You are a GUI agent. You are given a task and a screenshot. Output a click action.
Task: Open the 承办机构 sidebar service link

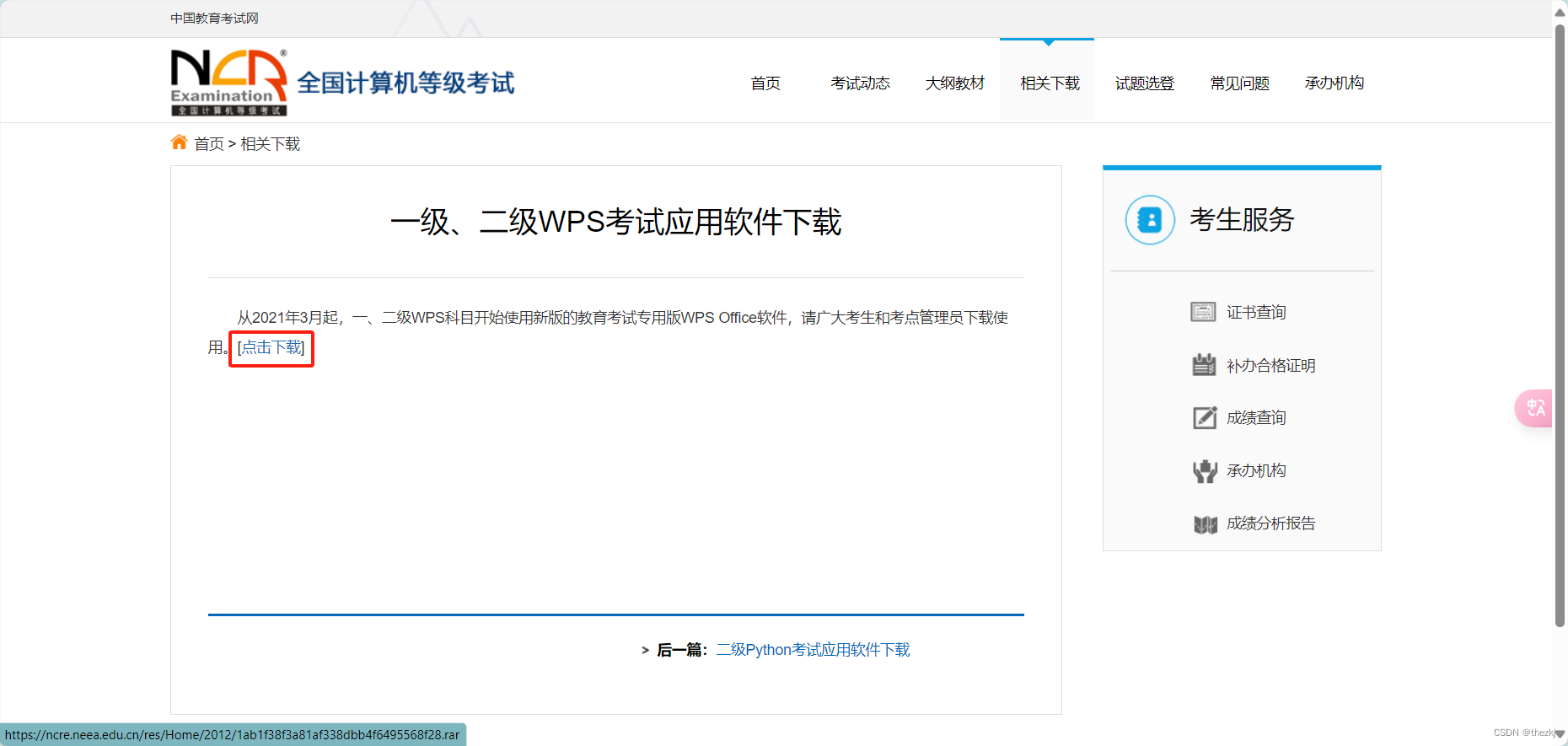(x=1256, y=470)
